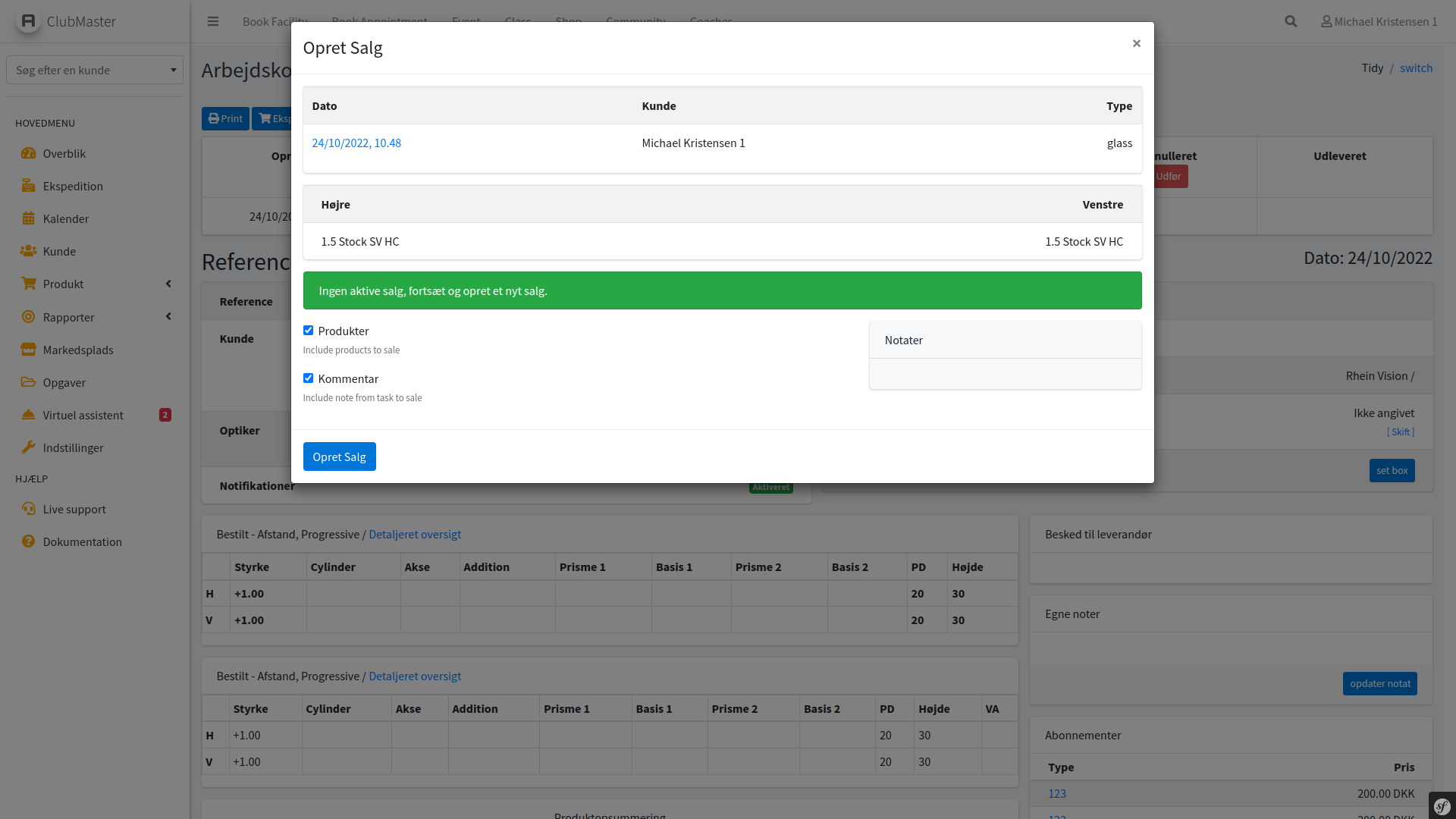
Task: Click the Ekspedition cash register icon
Action: click(x=28, y=186)
